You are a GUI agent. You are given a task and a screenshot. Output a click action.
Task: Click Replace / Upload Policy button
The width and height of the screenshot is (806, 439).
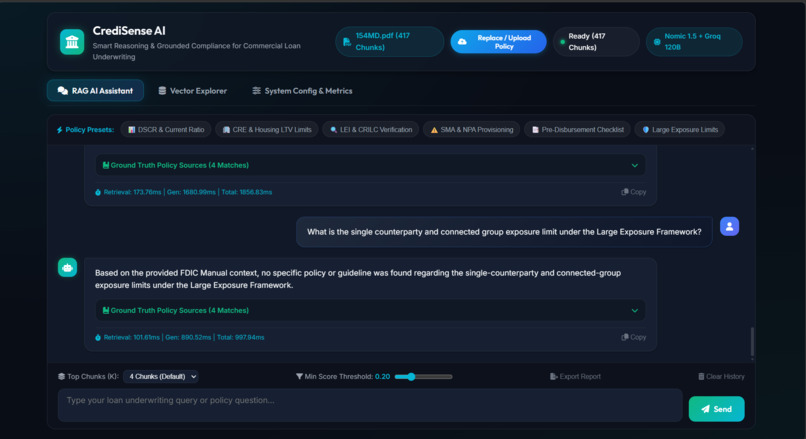[498, 42]
